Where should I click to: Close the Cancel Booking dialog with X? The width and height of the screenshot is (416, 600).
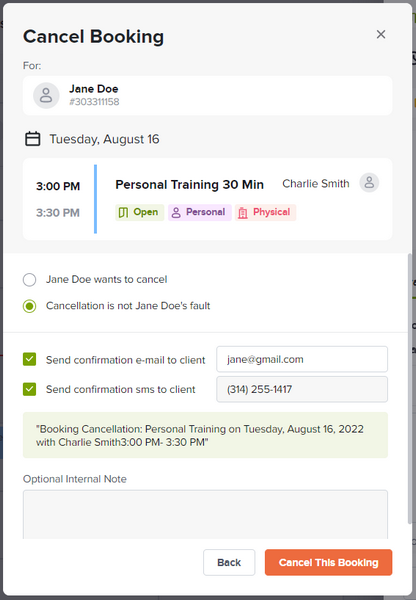pos(380,34)
